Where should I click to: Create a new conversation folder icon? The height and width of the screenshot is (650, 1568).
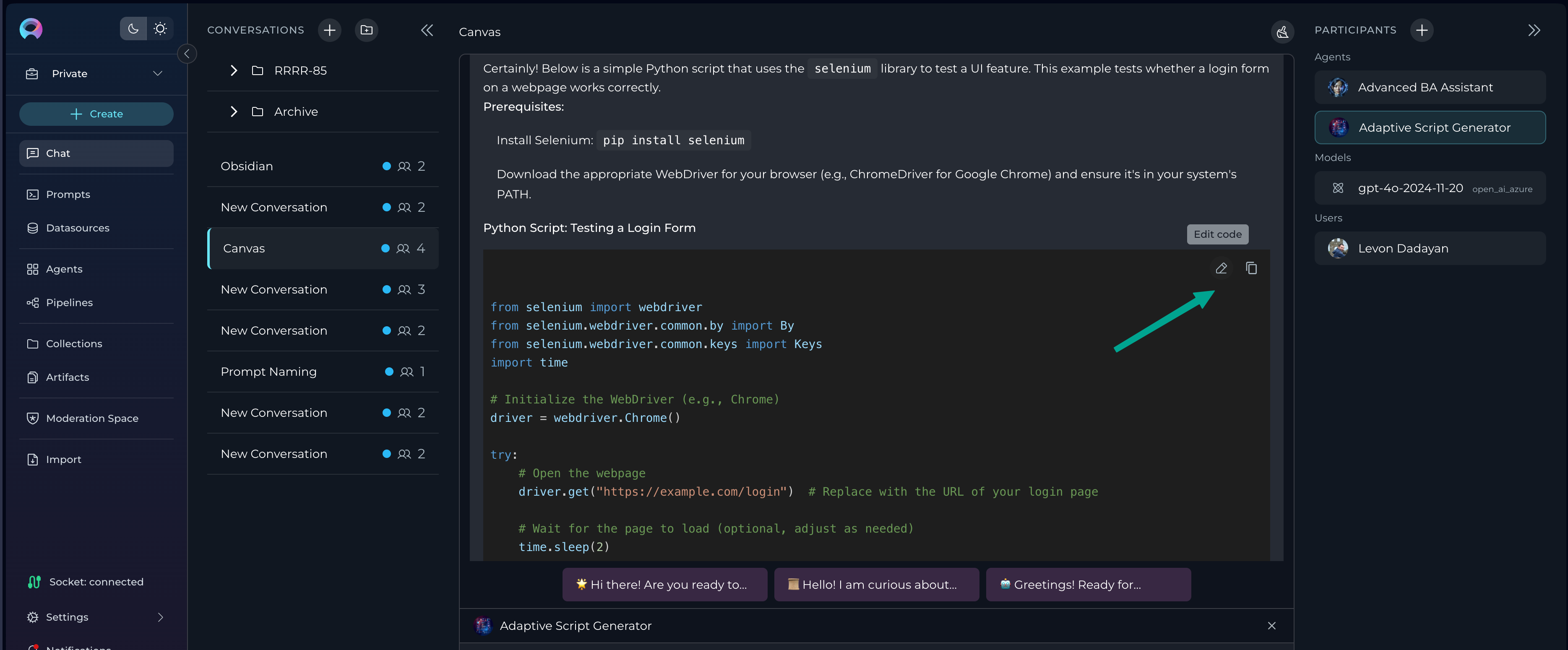point(367,30)
